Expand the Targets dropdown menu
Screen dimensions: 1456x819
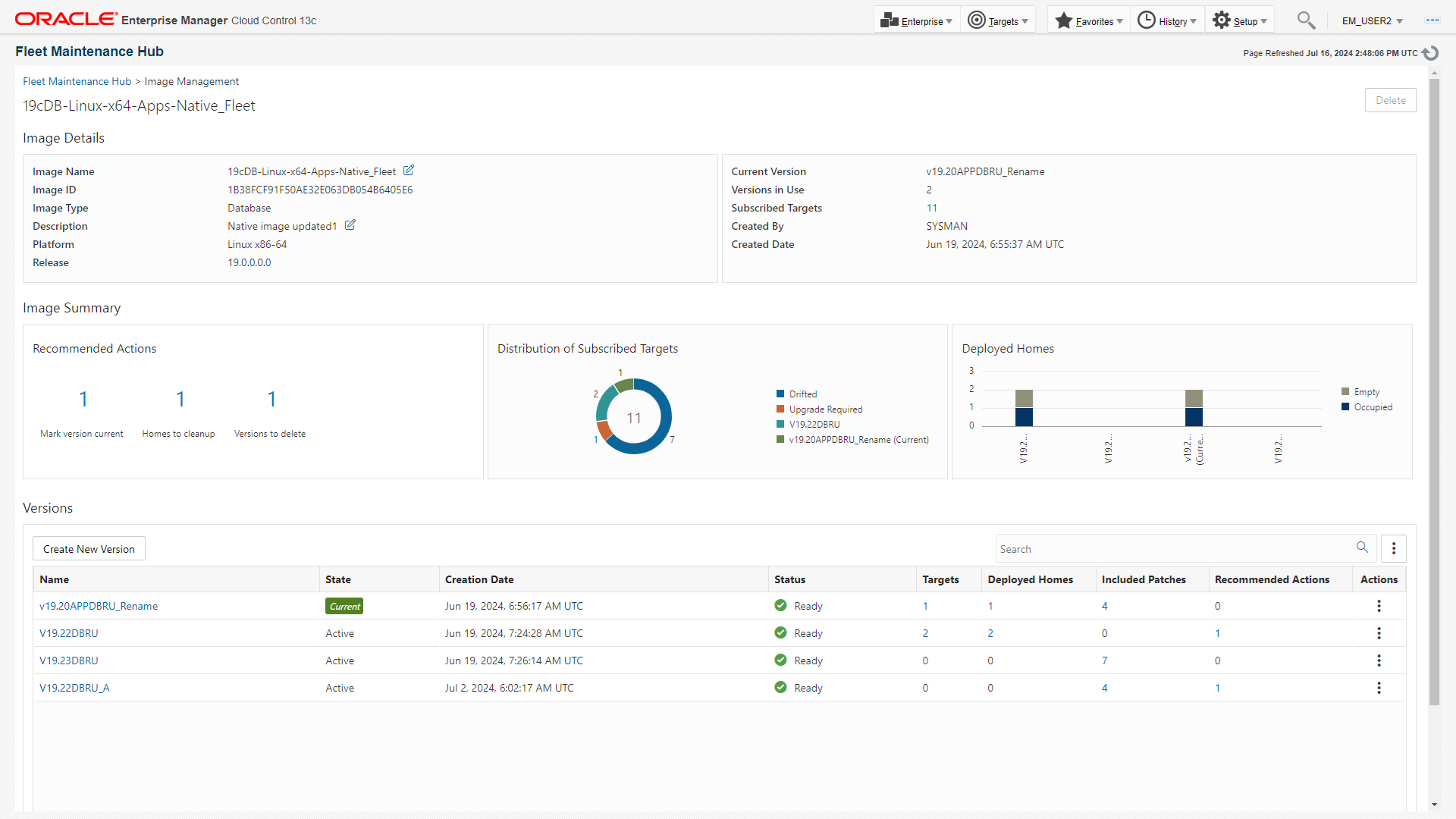click(998, 20)
